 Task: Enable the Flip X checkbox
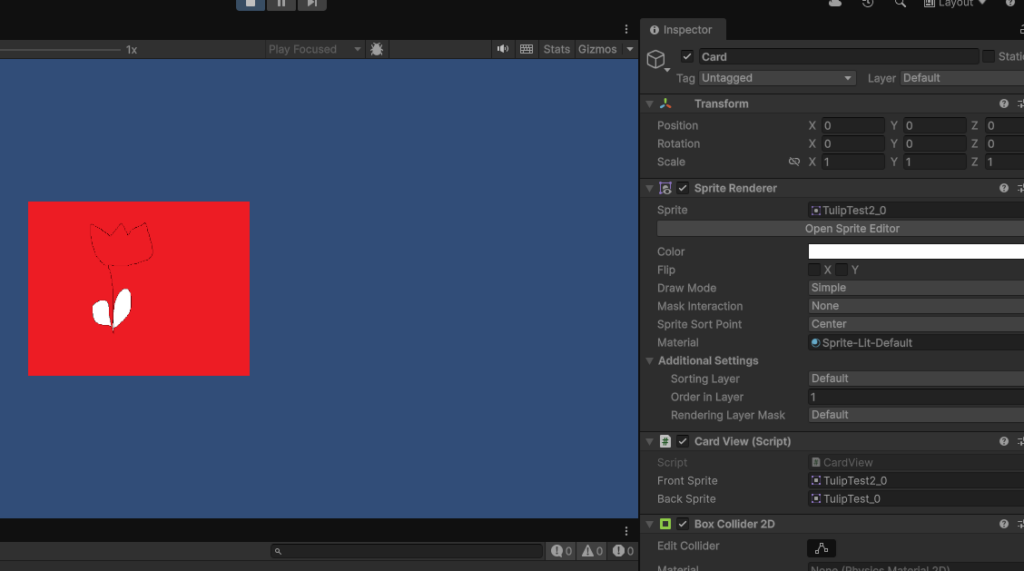[x=815, y=270]
